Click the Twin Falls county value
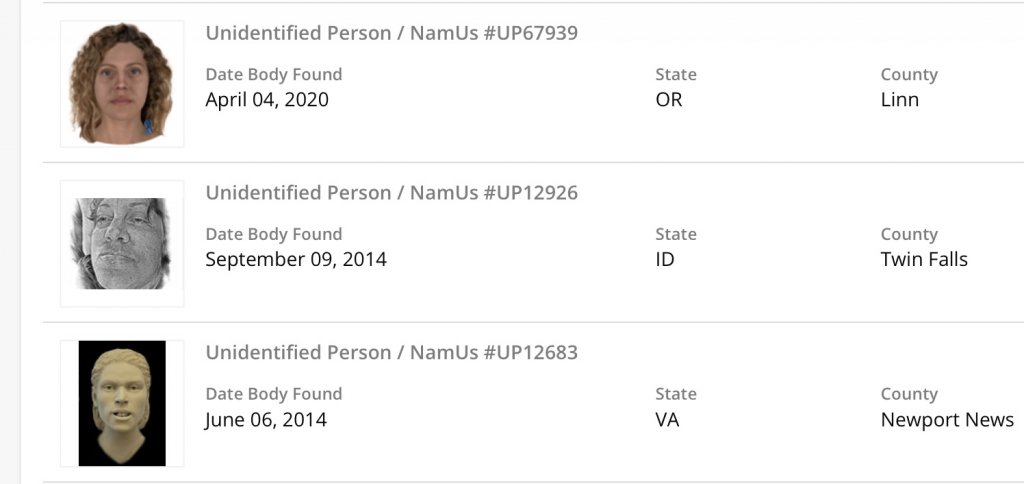Viewport: 1024px width, 484px height. [x=924, y=260]
